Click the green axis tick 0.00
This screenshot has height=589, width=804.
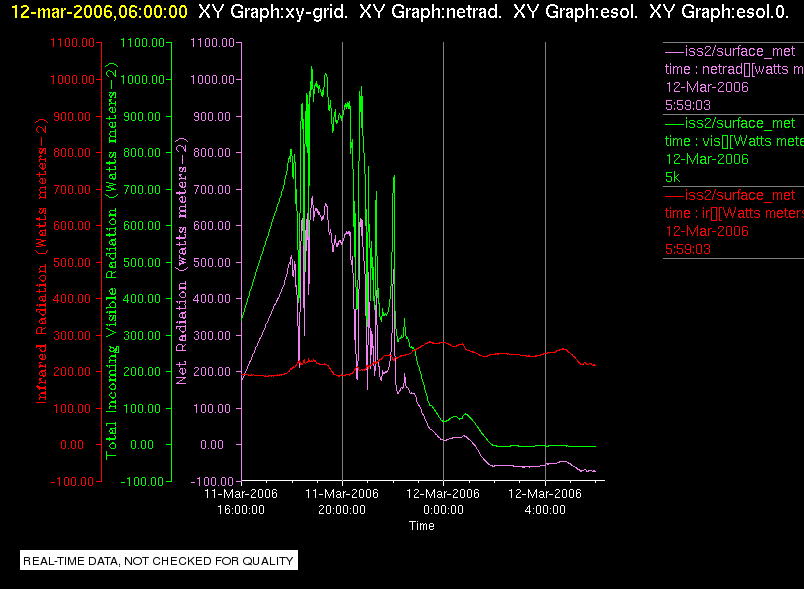pos(142,445)
